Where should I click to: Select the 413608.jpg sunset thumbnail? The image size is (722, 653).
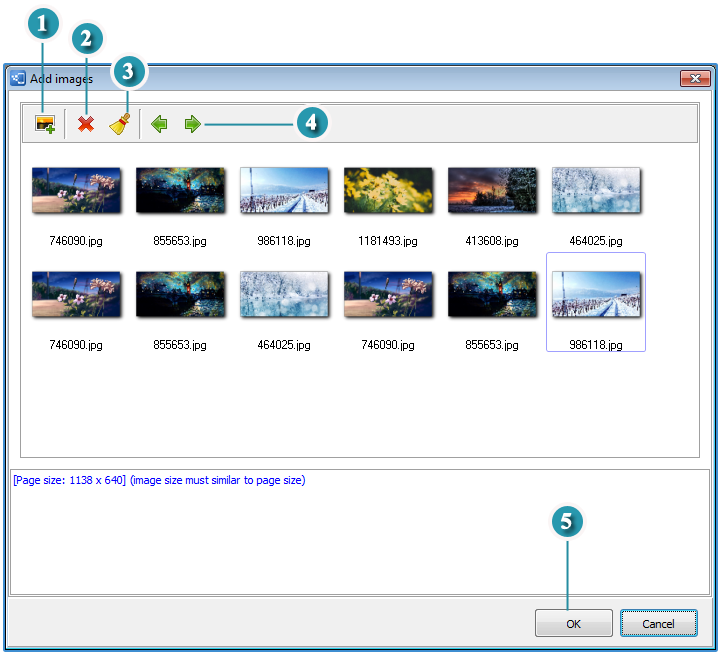click(x=492, y=190)
